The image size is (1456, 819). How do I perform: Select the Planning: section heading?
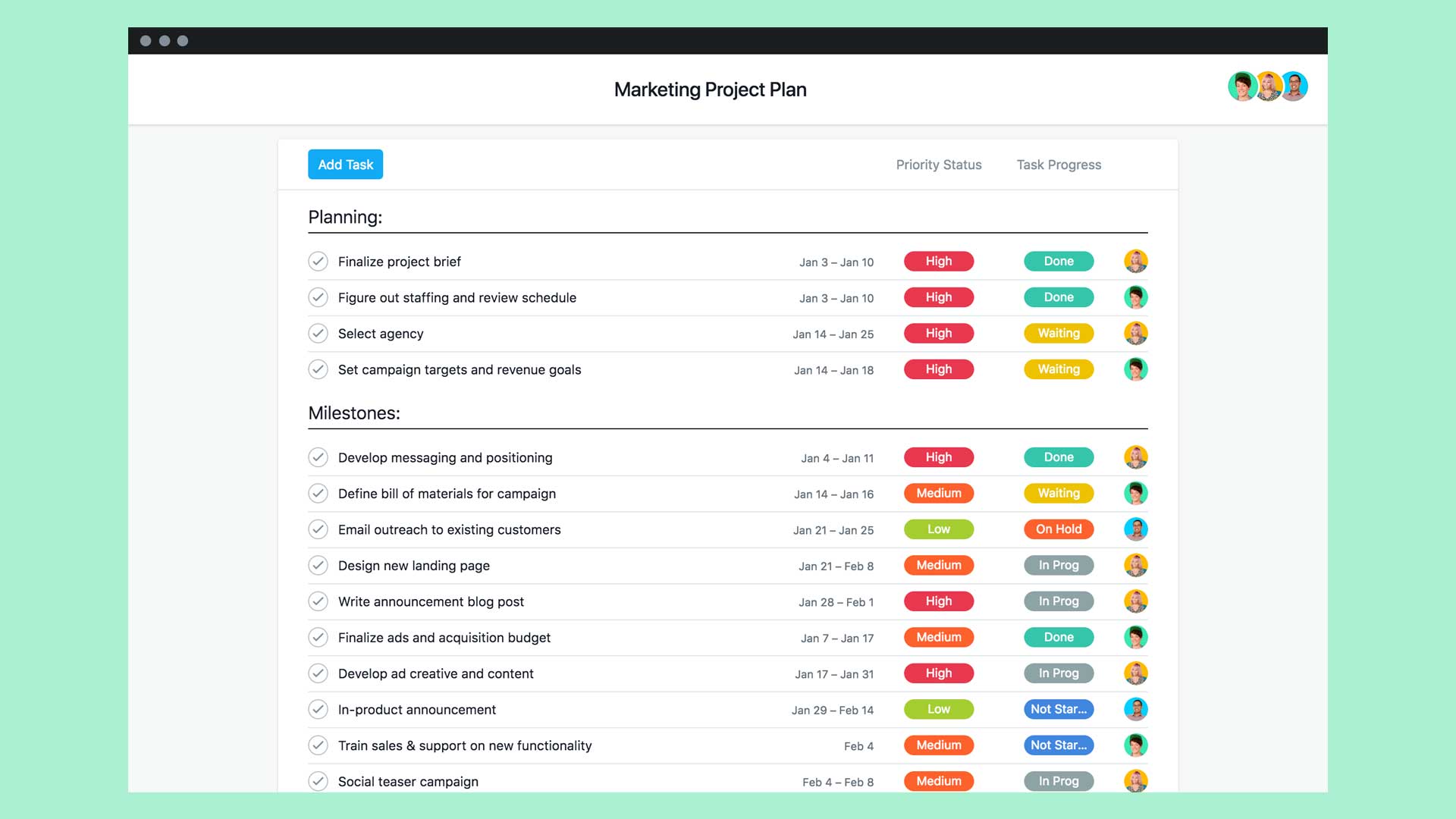pyautogui.click(x=345, y=217)
